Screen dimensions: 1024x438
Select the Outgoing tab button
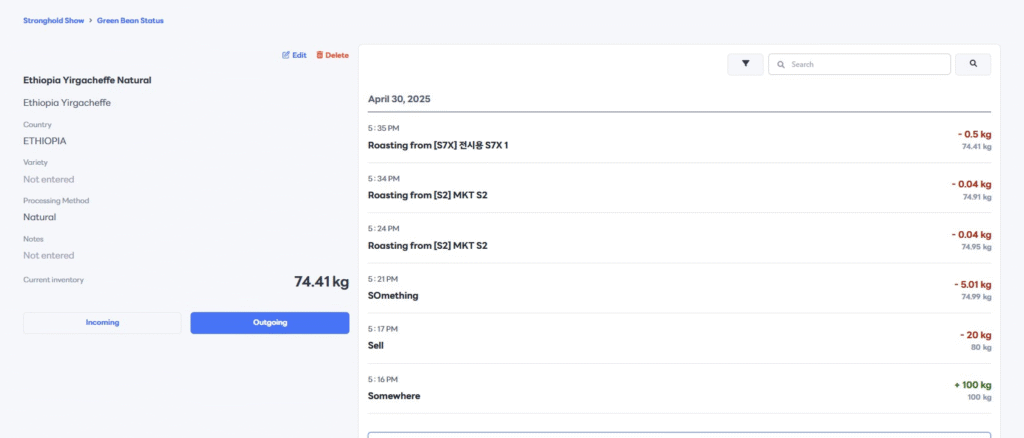coord(270,322)
